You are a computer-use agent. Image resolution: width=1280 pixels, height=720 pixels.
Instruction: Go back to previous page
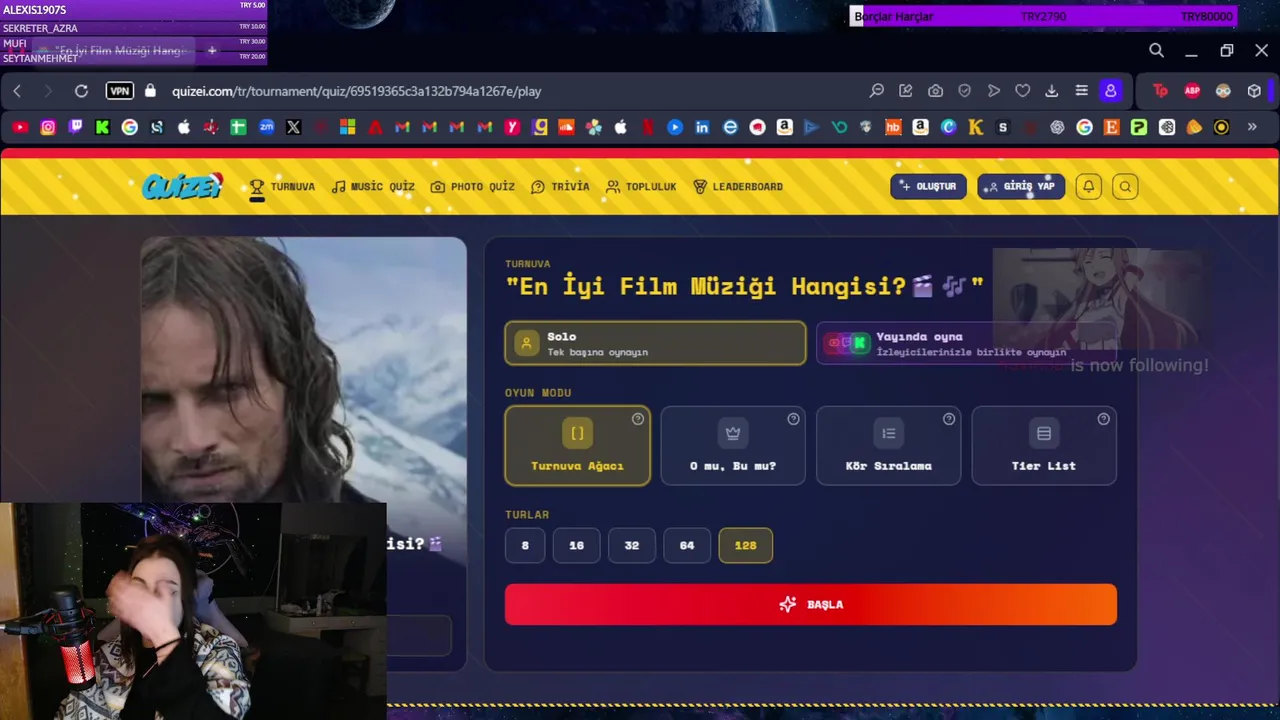coord(17,91)
